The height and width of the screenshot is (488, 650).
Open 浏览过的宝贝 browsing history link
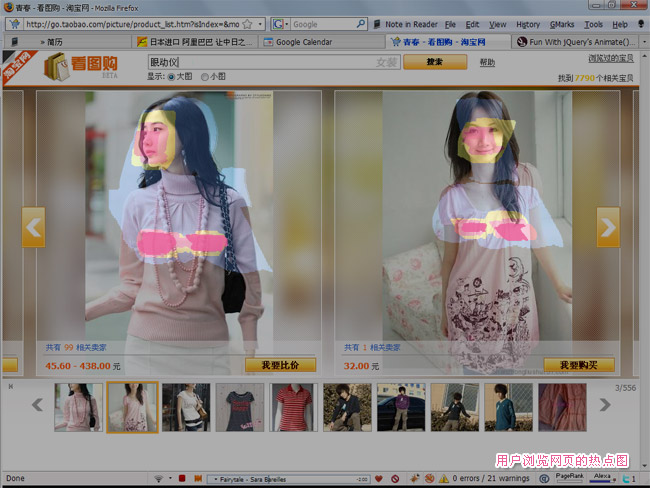[x=611, y=58]
